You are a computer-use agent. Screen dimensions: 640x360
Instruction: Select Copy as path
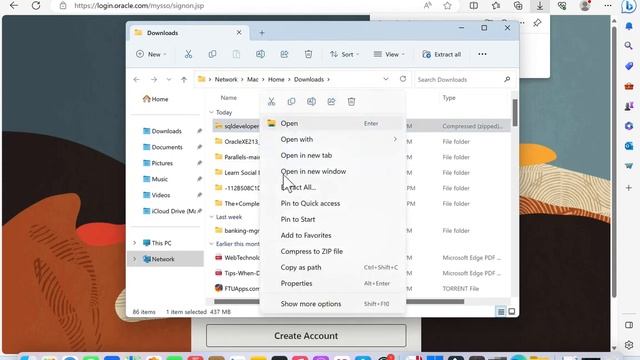(333, 267)
